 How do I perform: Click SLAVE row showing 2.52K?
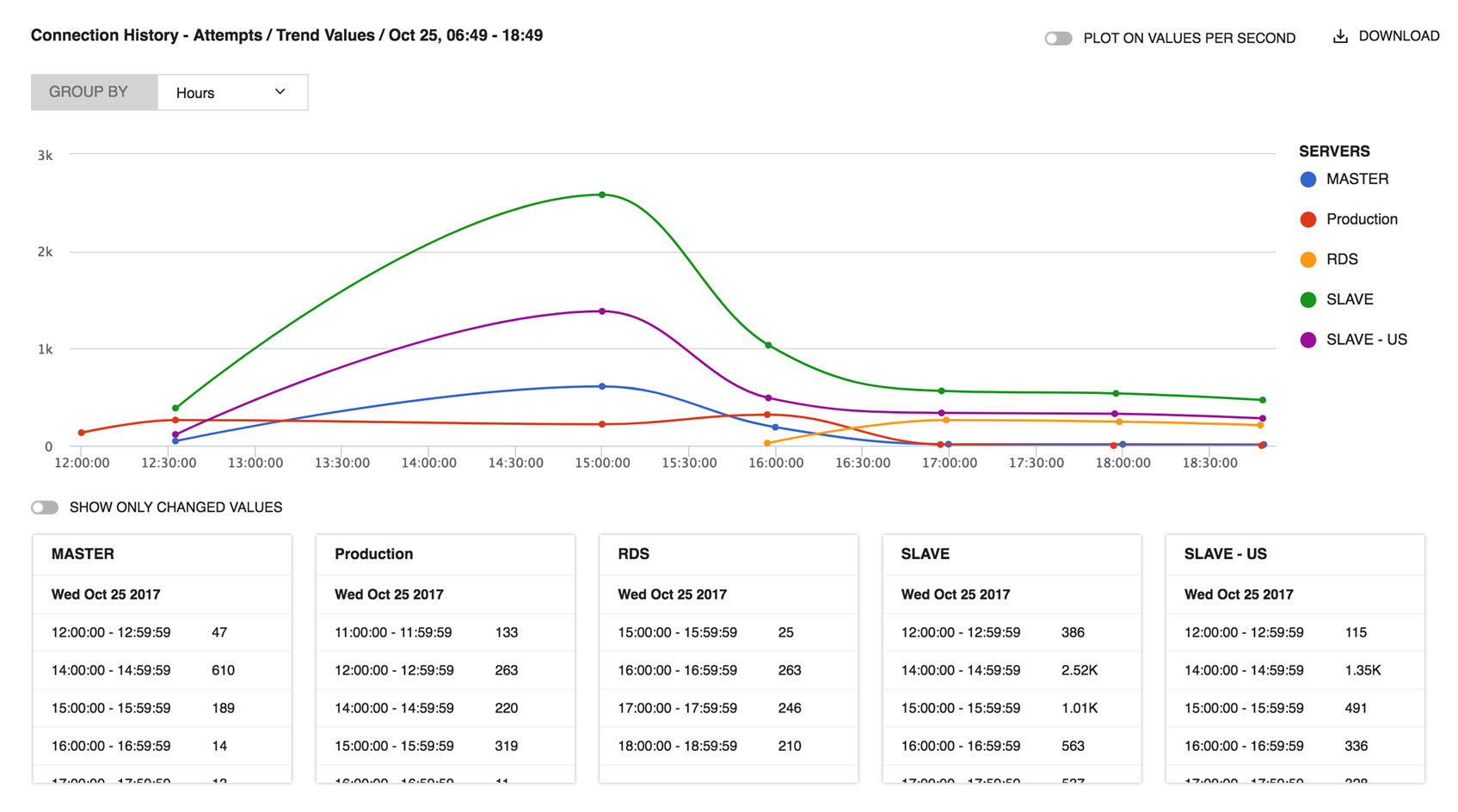tap(1012, 670)
